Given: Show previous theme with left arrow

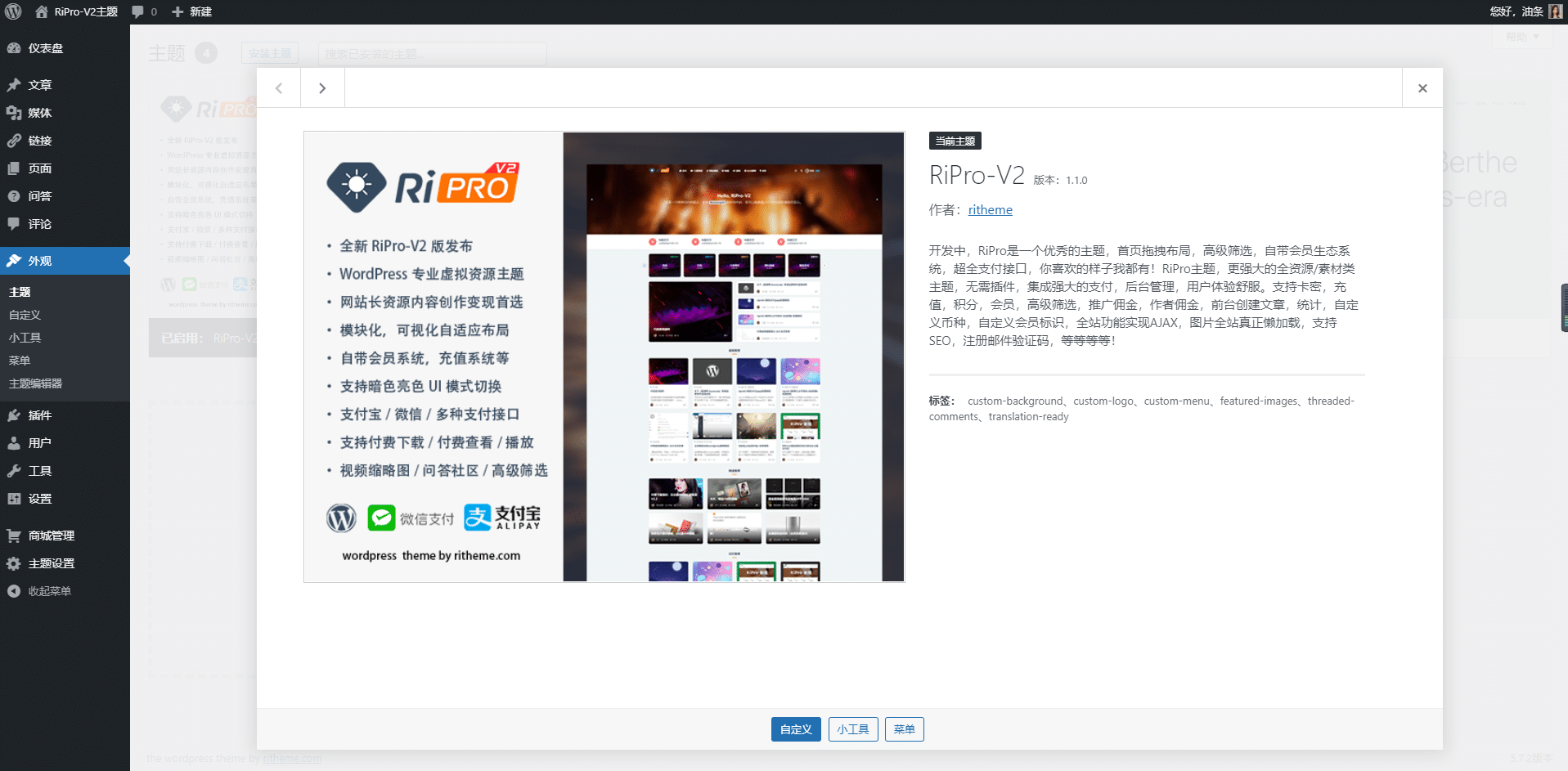Looking at the screenshot, I should click(x=279, y=88).
